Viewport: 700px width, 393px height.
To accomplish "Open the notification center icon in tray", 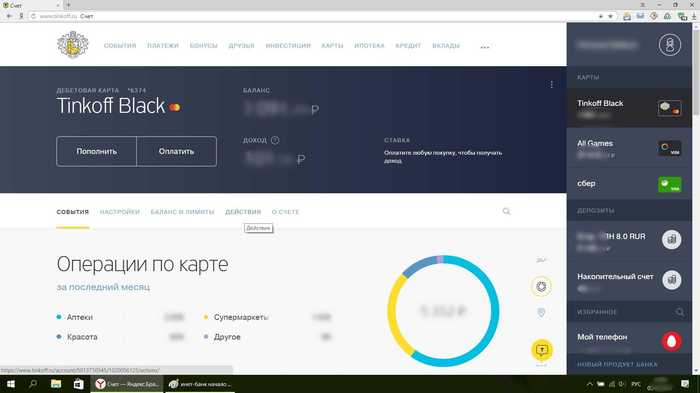I will (685, 384).
